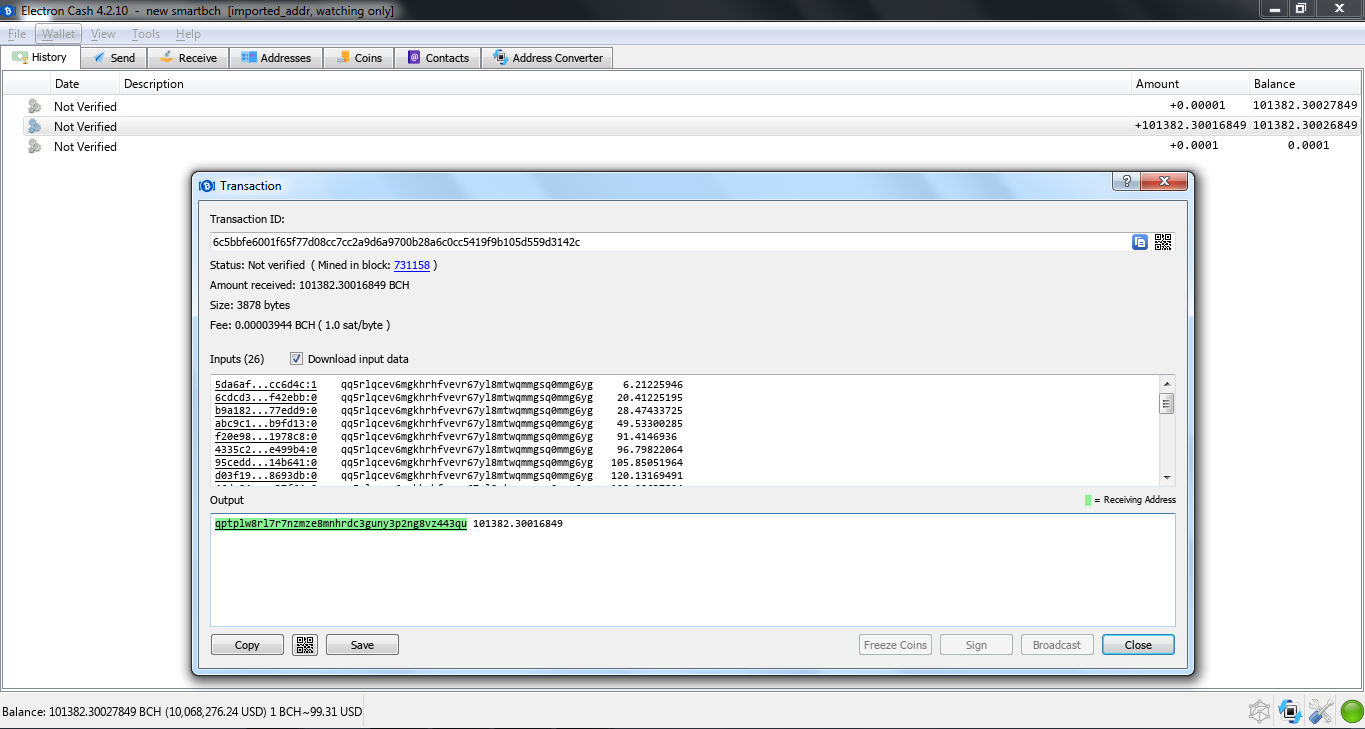Open the Address Converter tab
This screenshot has height=729, width=1365.
click(547, 58)
